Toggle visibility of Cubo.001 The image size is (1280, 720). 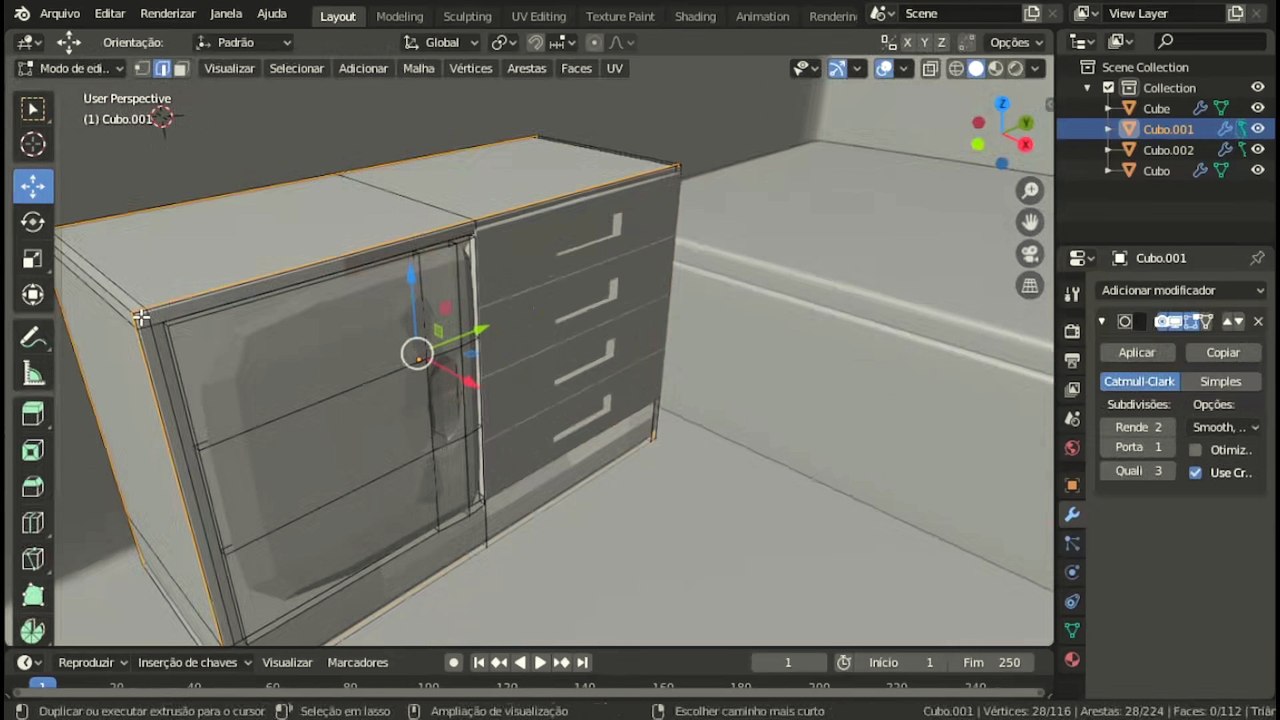pyautogui.click(x=1258, y=129)
